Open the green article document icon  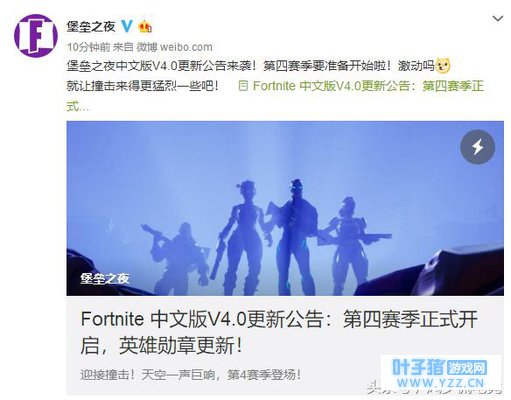click(x=243, y=86)
